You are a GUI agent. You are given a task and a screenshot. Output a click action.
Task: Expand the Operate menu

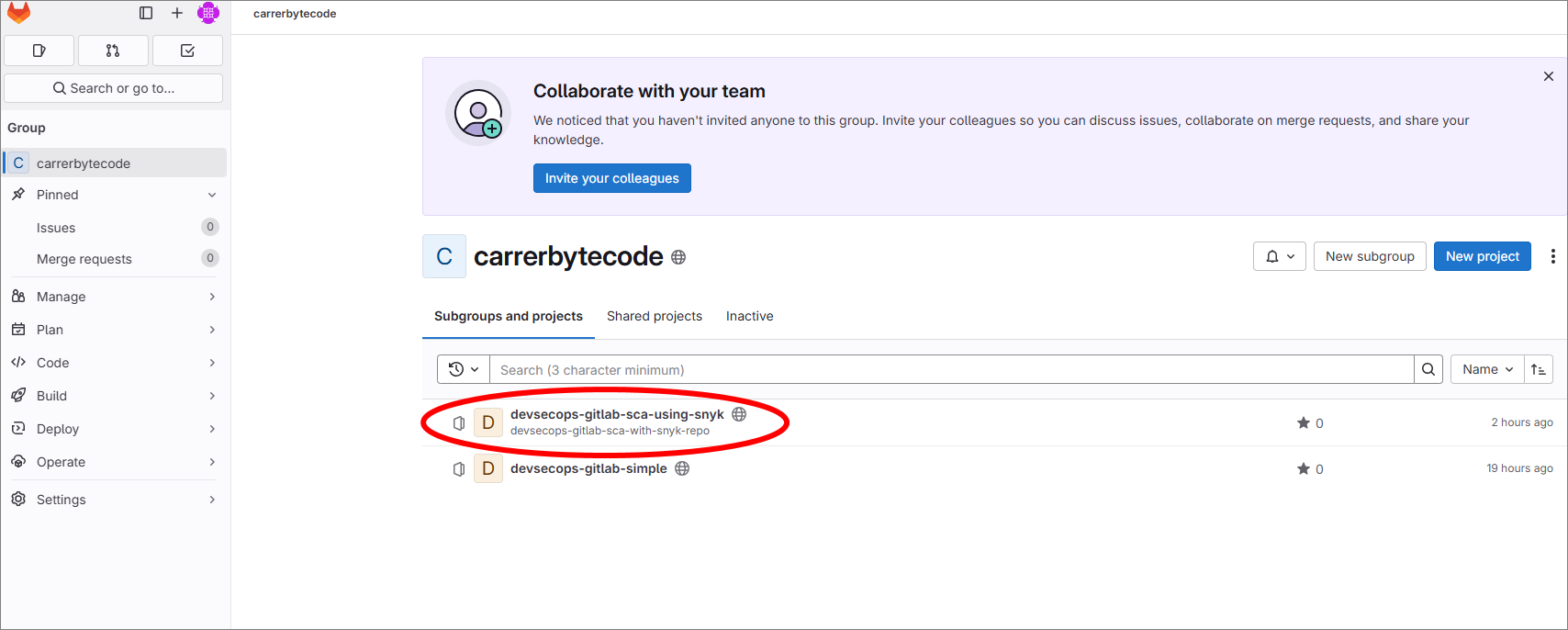(x=115, y=462)
